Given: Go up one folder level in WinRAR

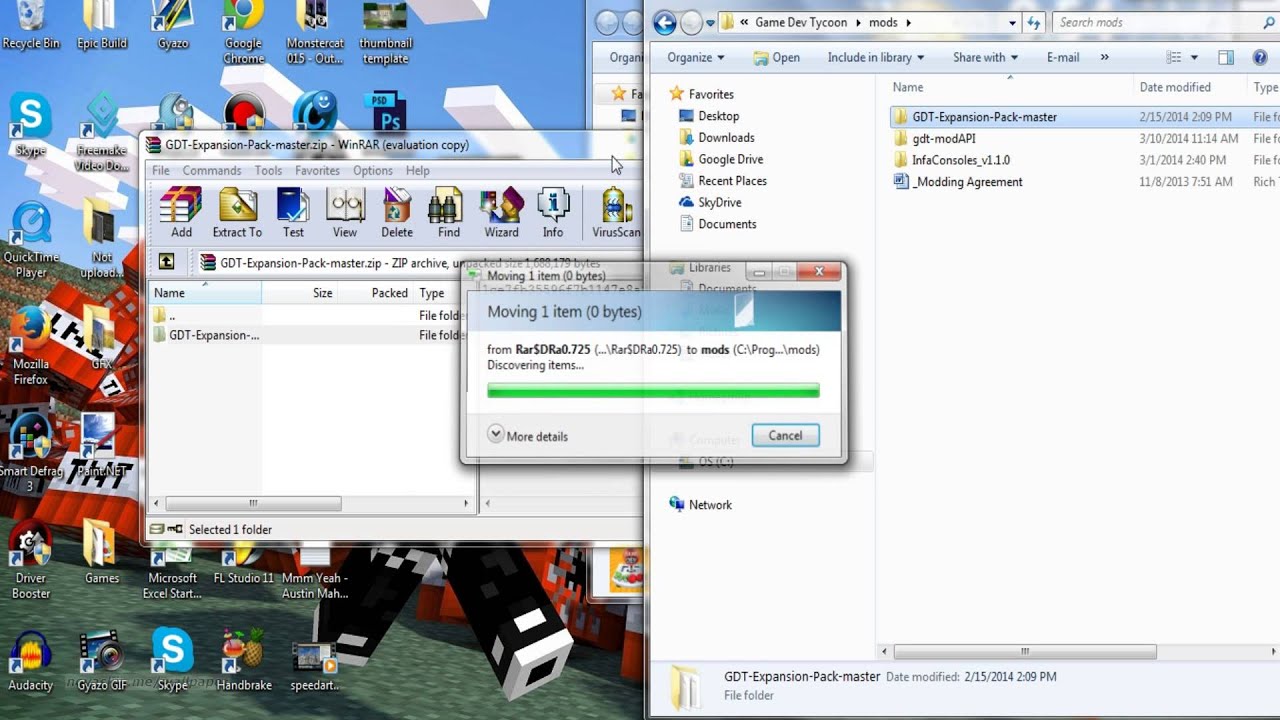Looking at the screenshot, I should 167,262.
